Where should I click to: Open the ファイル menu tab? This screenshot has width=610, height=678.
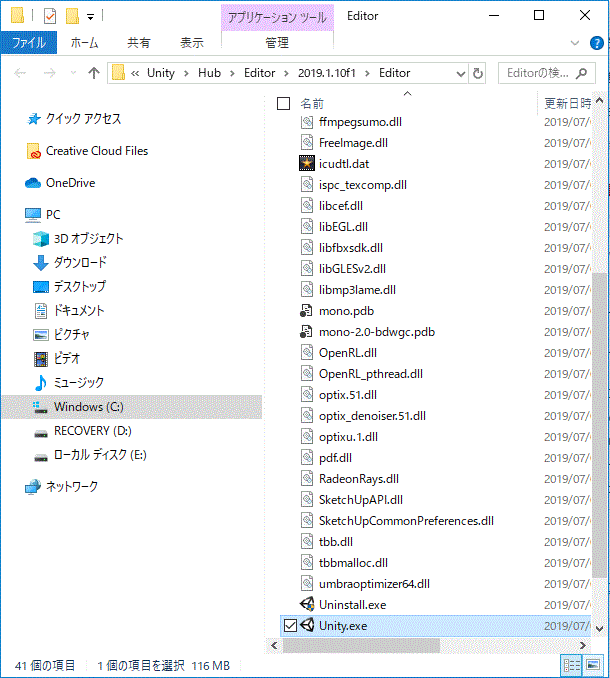[x=28, y=43]
